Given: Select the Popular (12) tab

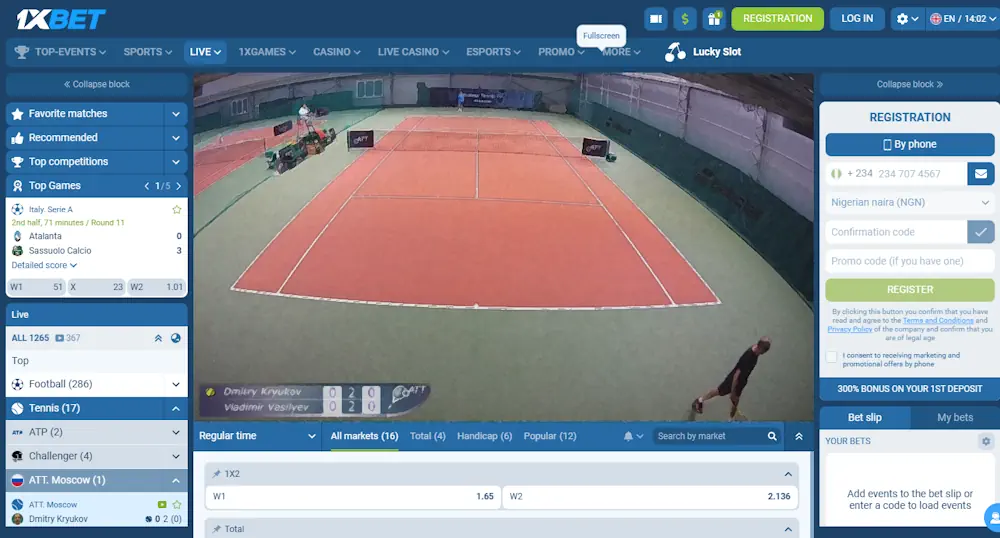Looking at the screenshot, I should (x=550, y=436).
